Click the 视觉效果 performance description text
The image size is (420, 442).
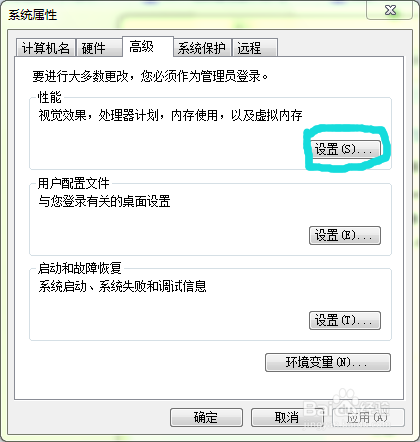170,116
